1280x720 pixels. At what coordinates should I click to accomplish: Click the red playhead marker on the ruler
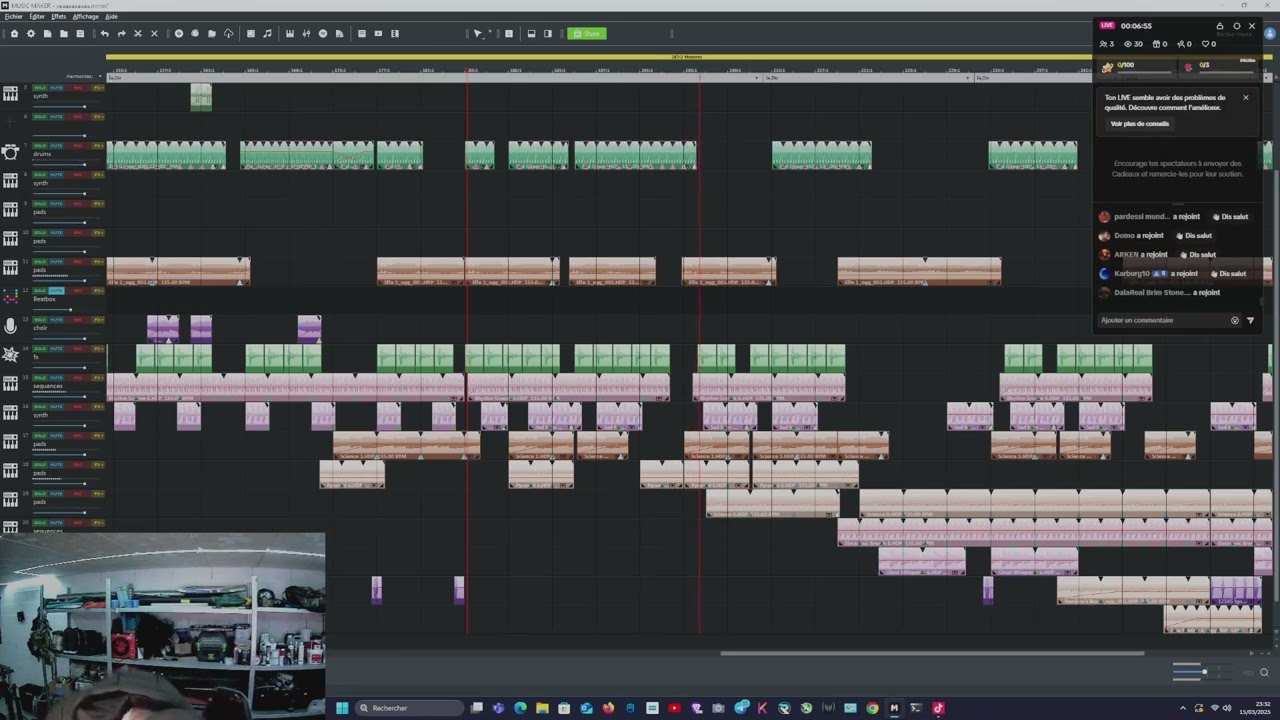pos(468,71)
